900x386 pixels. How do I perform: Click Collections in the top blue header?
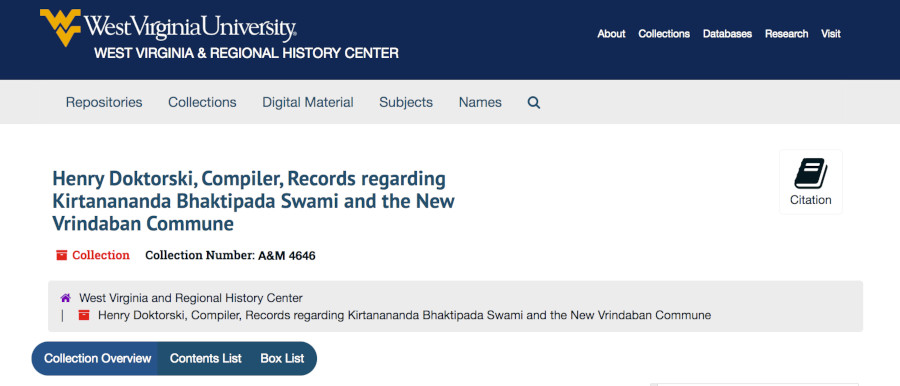coord(664,34)
